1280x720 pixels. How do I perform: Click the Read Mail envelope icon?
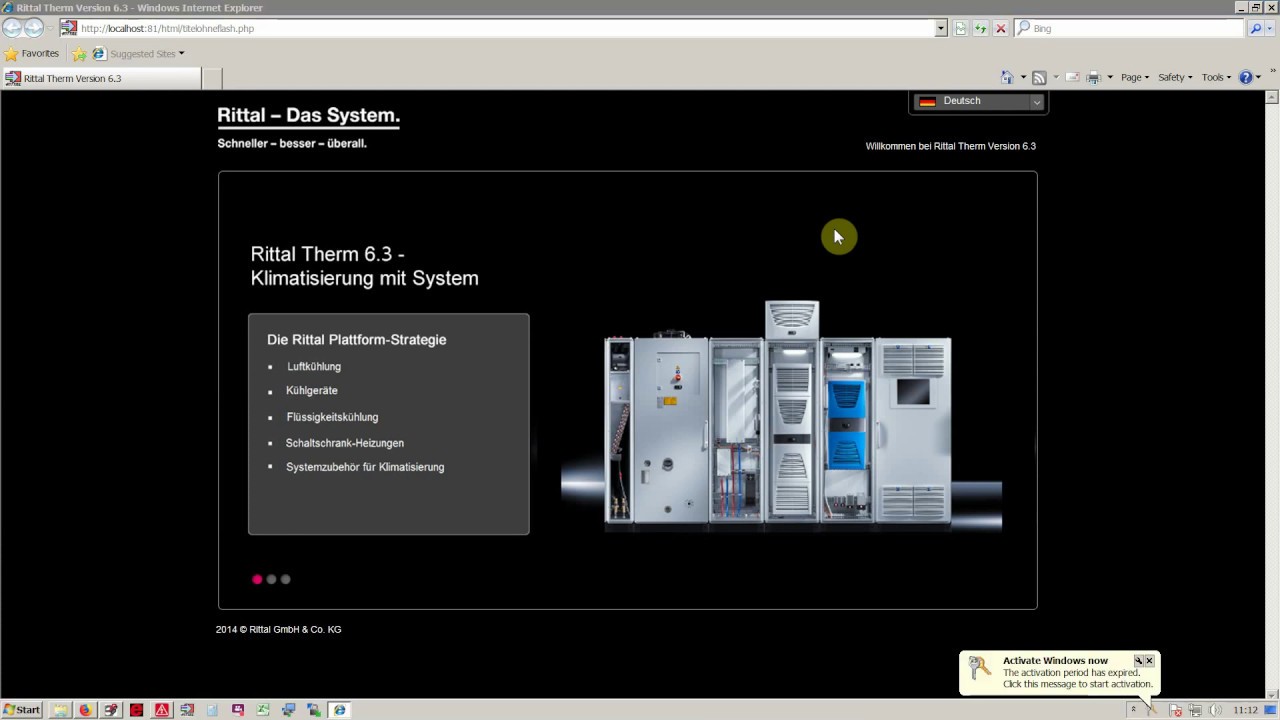1072,77
